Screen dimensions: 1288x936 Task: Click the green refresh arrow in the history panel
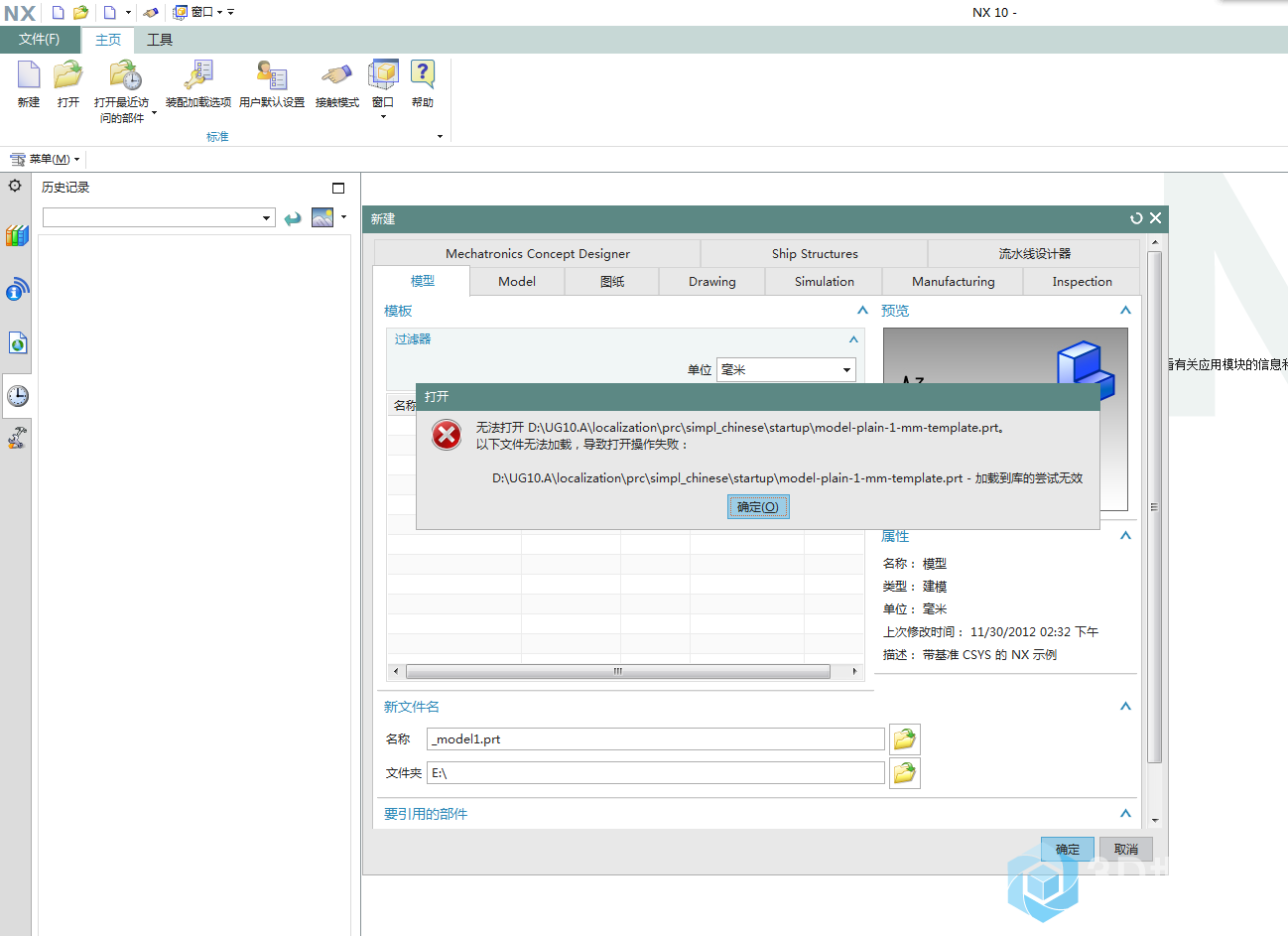[293, 218]
